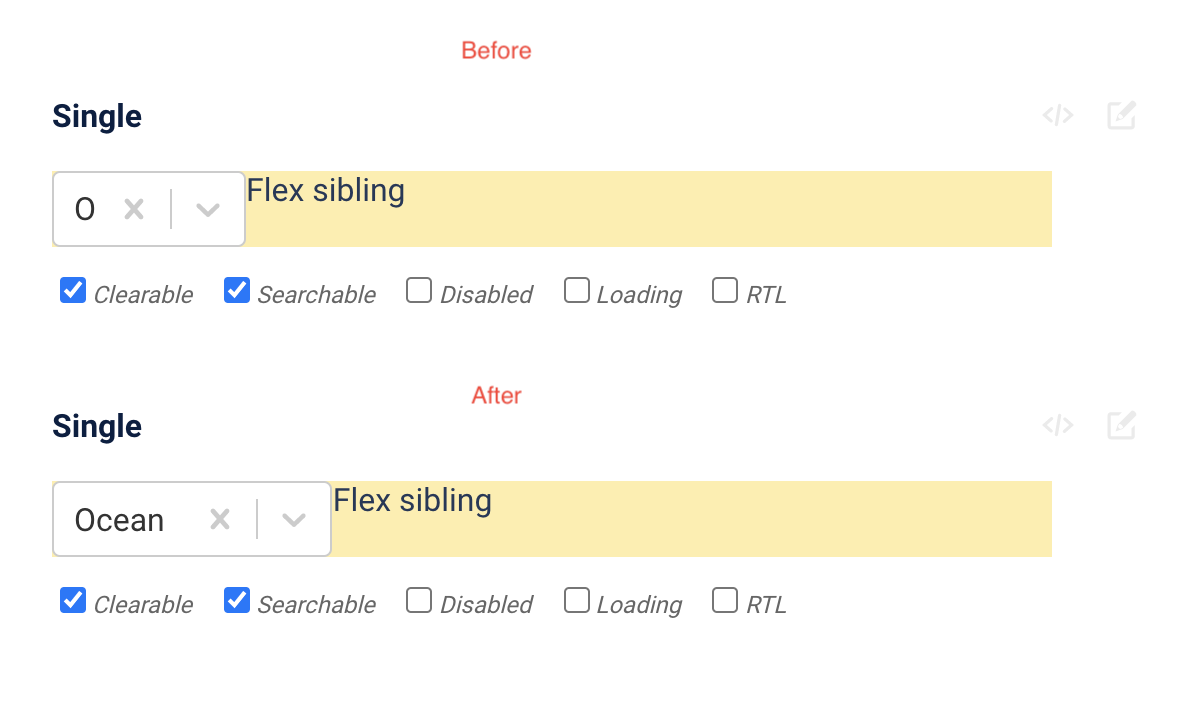The image size is (1186, 728).
Task: Click the yellow Flex sibling area under Before
Action: click(x=650, y=209)
